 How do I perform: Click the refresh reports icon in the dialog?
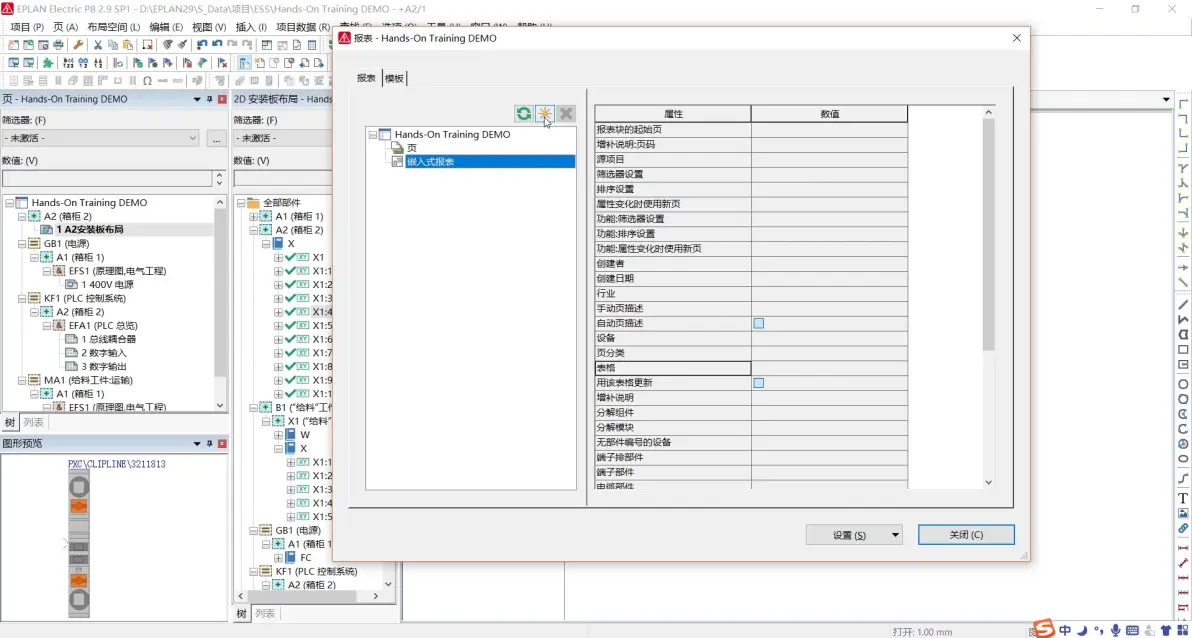point(523,114)
